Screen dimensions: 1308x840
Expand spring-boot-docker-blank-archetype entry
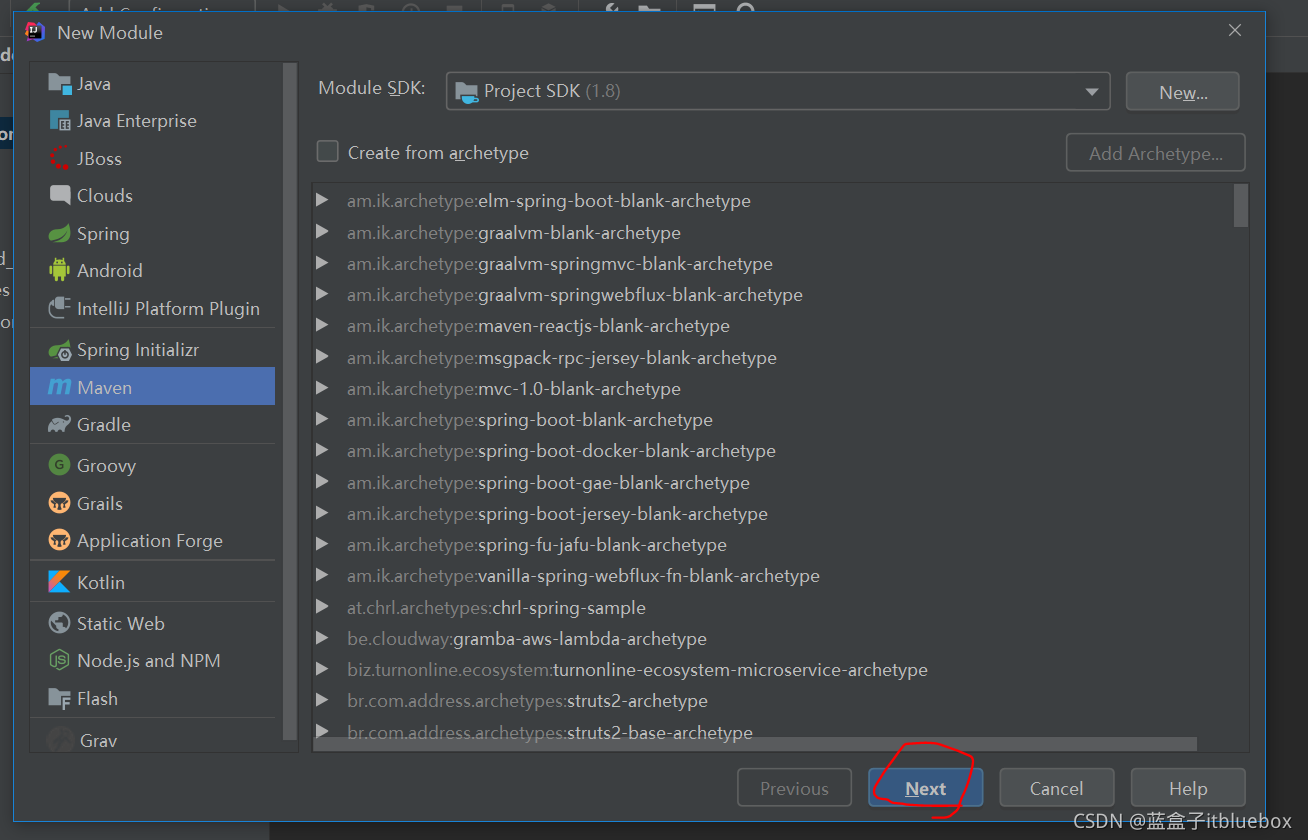[x=322, y=450]
